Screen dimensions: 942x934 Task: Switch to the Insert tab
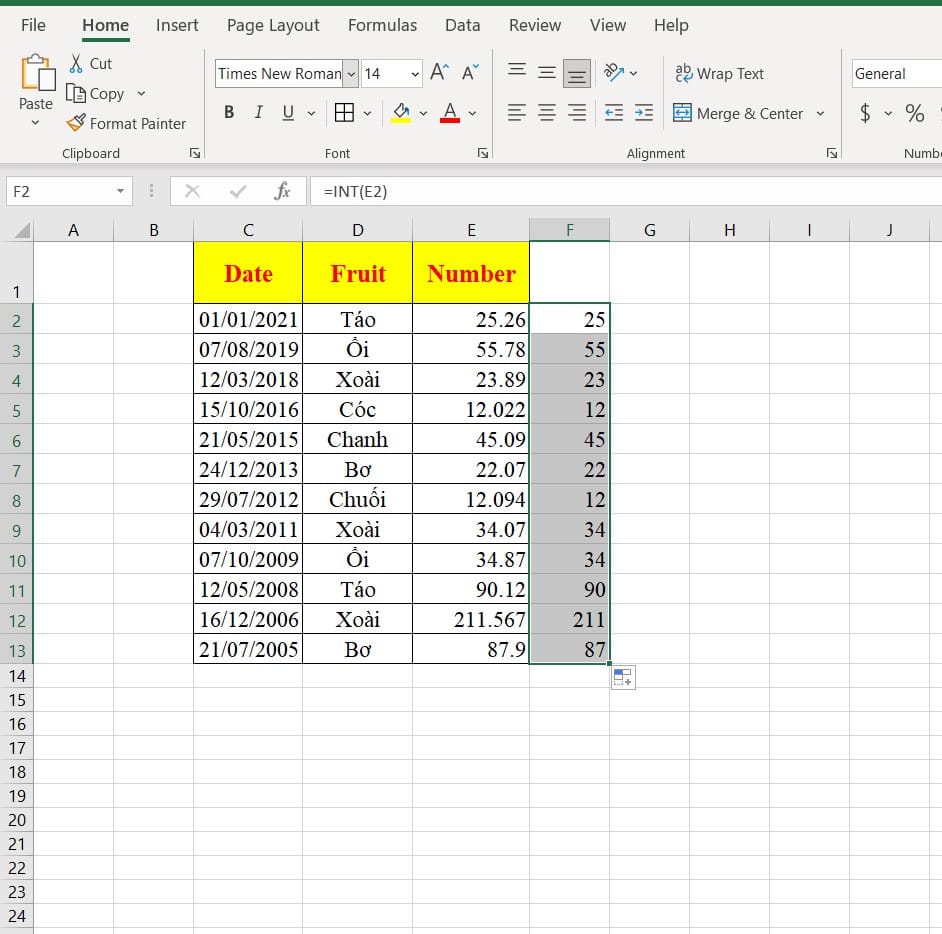pyautogui.click(x=177, y=25)
